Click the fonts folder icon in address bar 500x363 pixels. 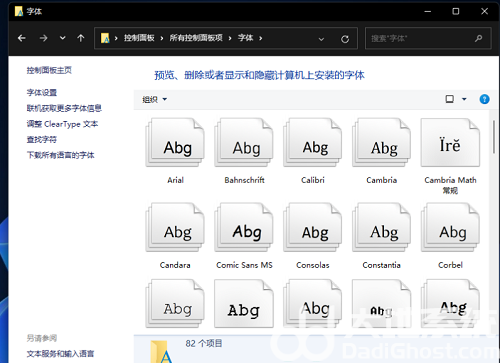[x=105, y=38]
